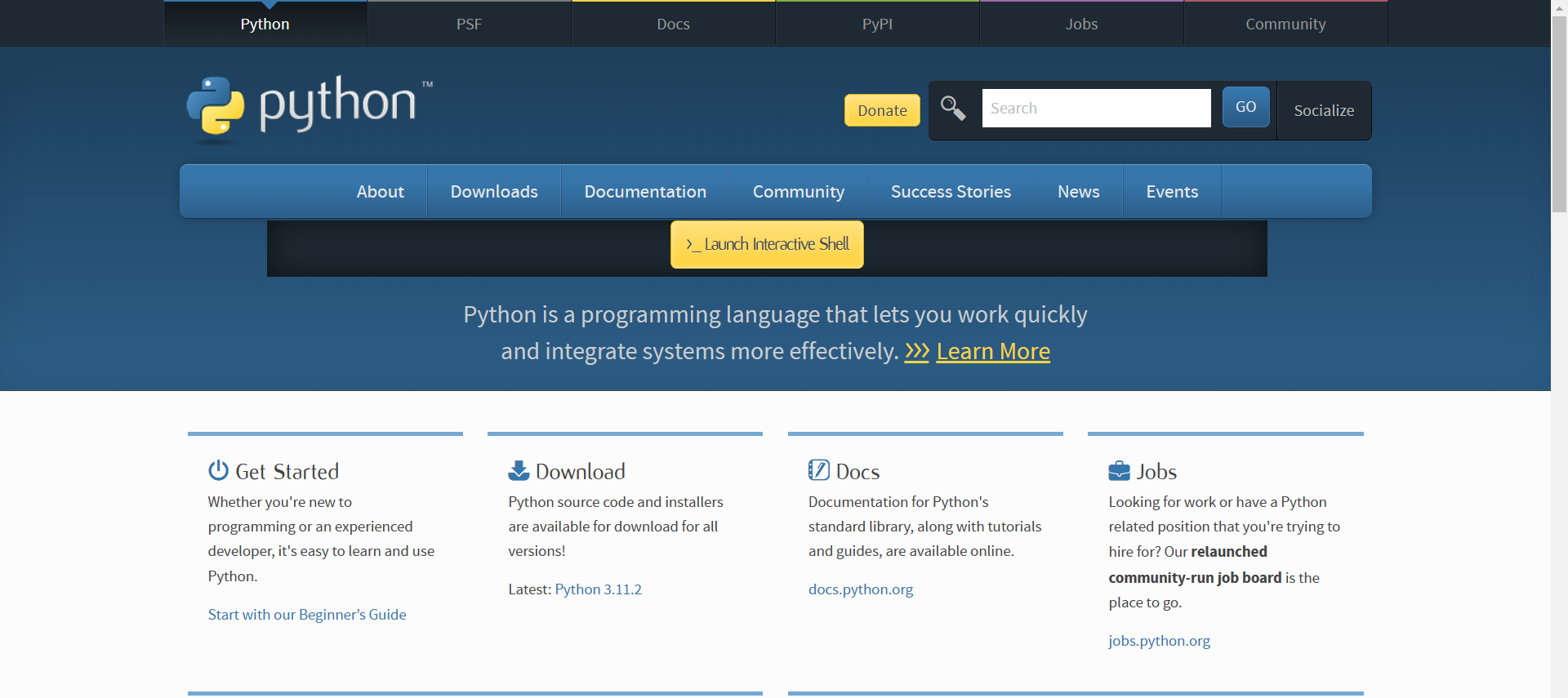Open the Downloads menu
This screenshot has height=698, width=1568.
[x=494, y=191]
